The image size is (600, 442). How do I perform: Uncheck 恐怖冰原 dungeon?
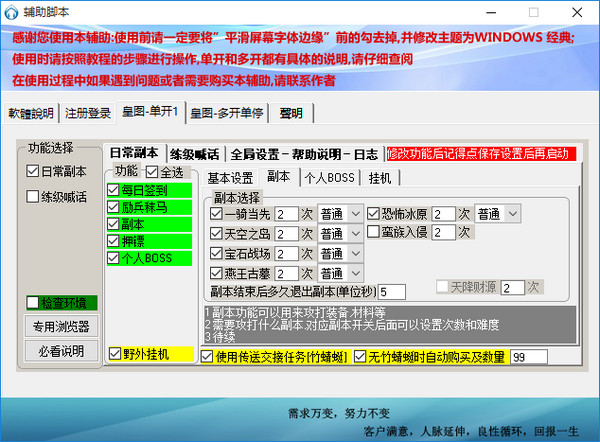[373, 214]
